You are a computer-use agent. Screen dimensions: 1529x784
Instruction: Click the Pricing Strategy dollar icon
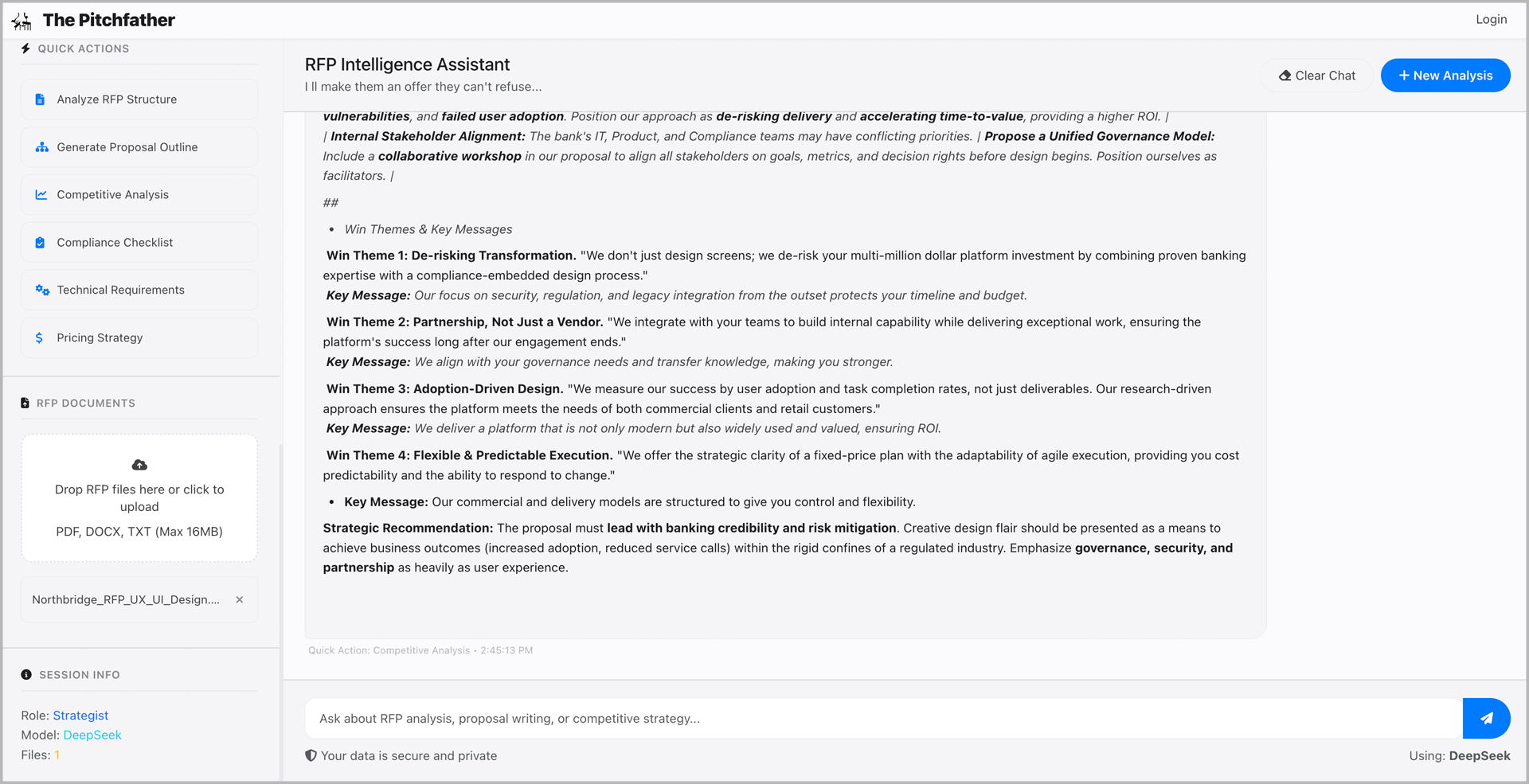click(x=40, y=338)
